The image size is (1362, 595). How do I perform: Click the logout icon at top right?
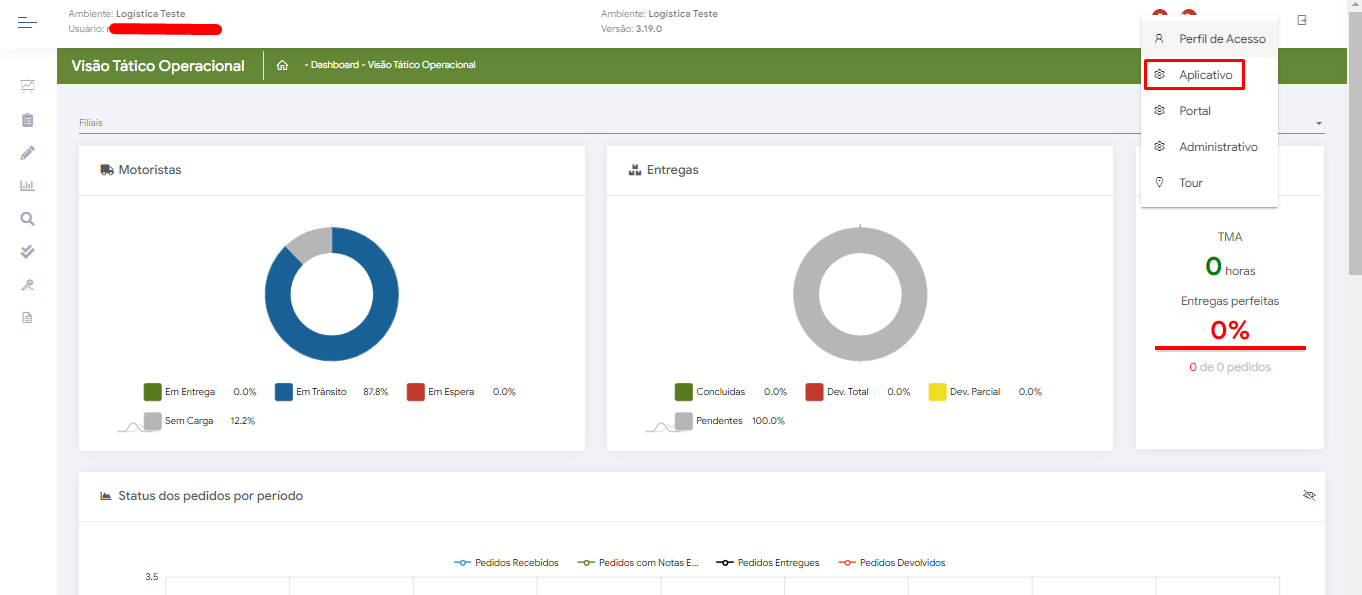point(1302,20)
